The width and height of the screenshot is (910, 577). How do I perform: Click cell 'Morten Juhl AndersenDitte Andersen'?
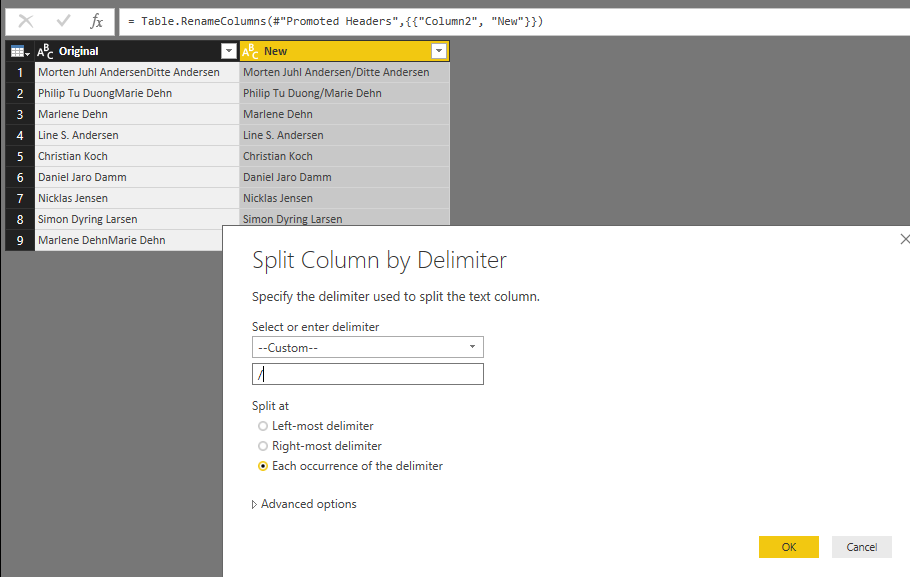137,73
